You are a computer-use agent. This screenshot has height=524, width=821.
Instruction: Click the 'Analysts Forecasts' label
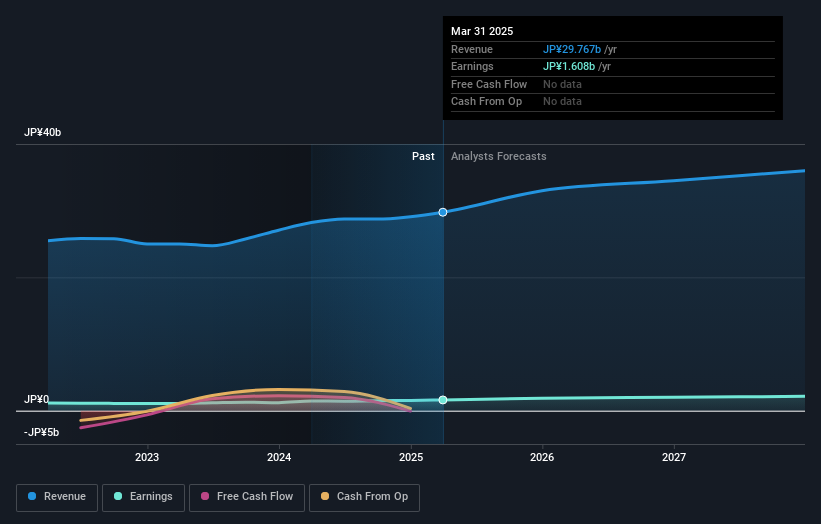pyautogui.click(x=498, y=157)
